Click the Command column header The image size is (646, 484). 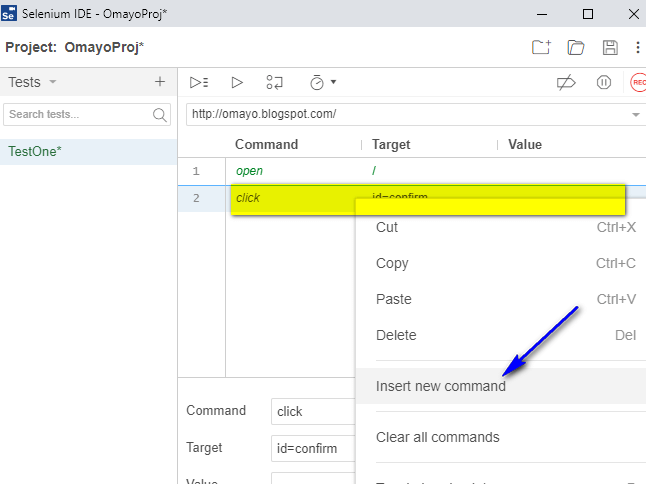(267, 145)
